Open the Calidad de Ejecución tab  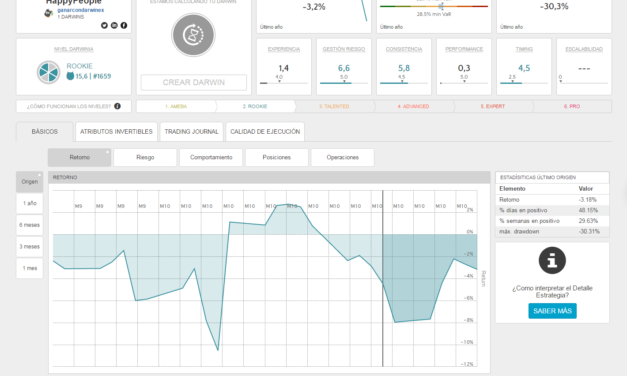(x=265, y=132)
